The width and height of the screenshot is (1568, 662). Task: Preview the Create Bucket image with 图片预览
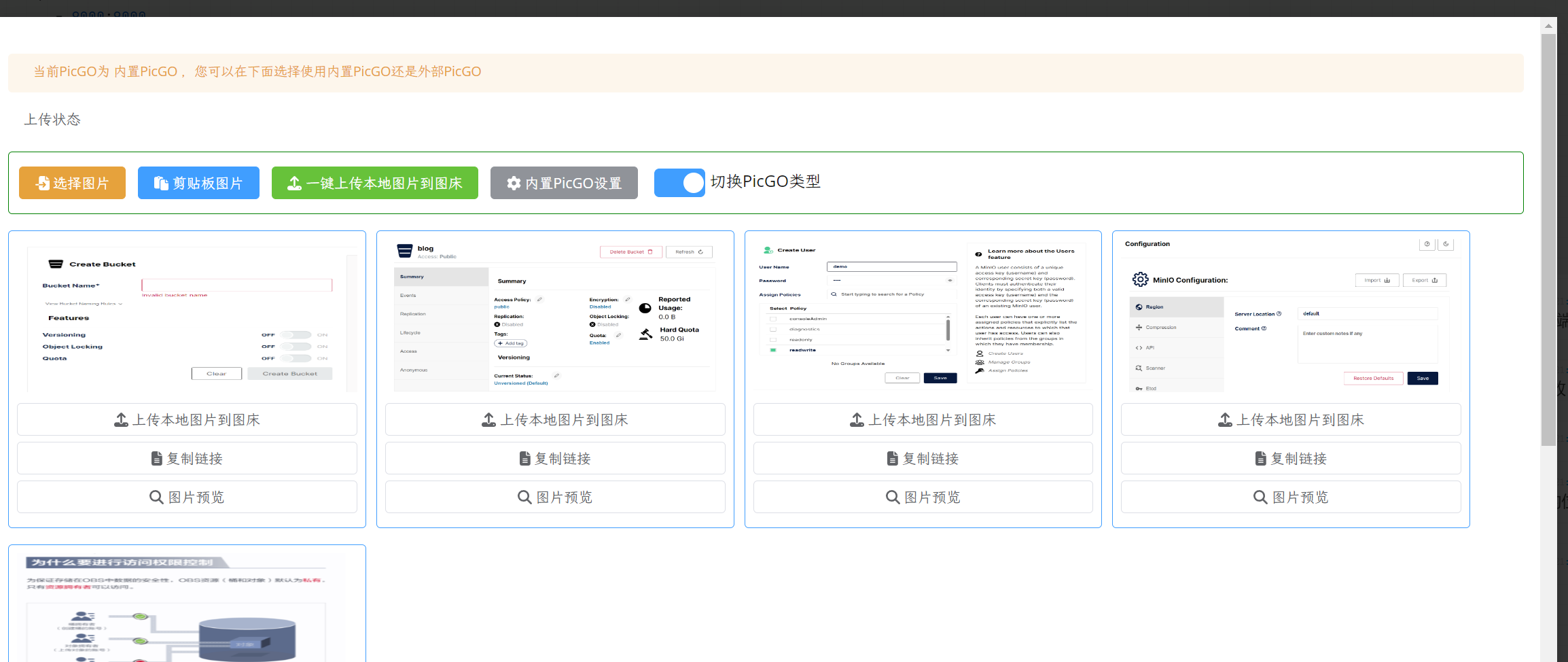tap(187, 497)
